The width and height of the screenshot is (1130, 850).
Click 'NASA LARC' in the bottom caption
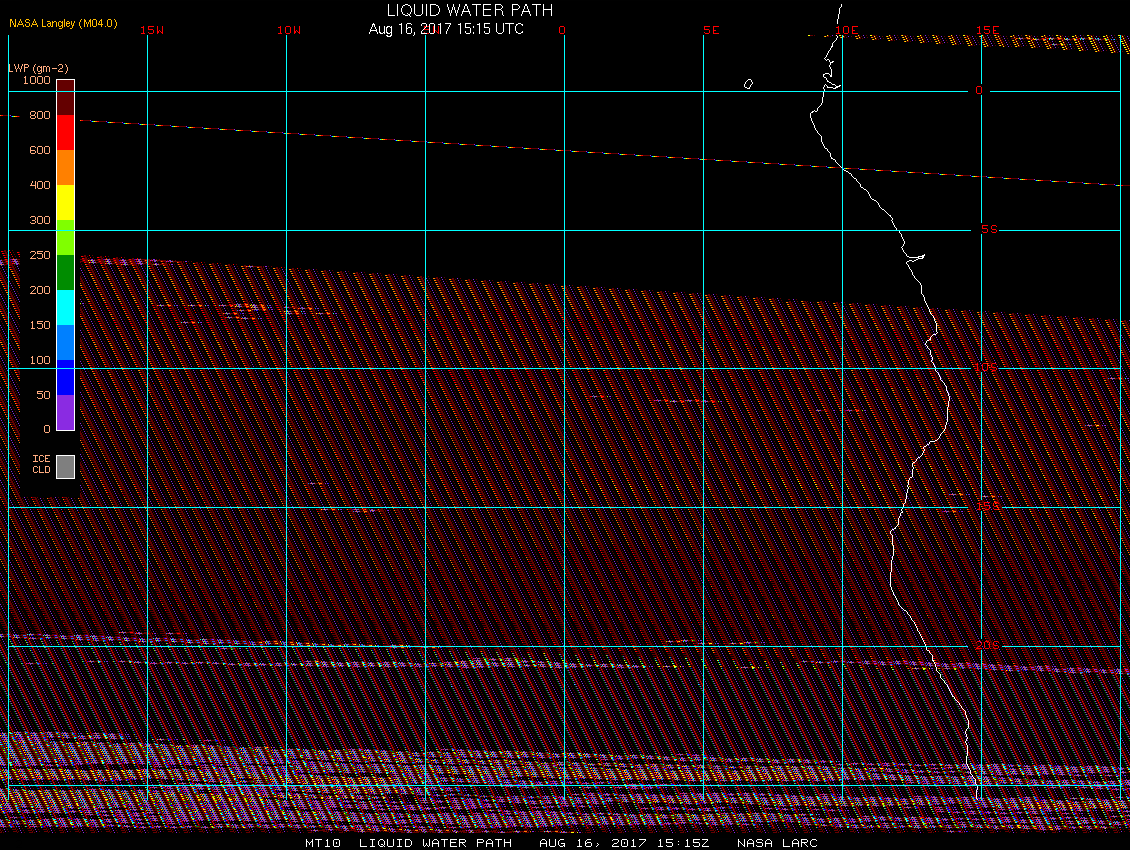[x=777, y=843]
